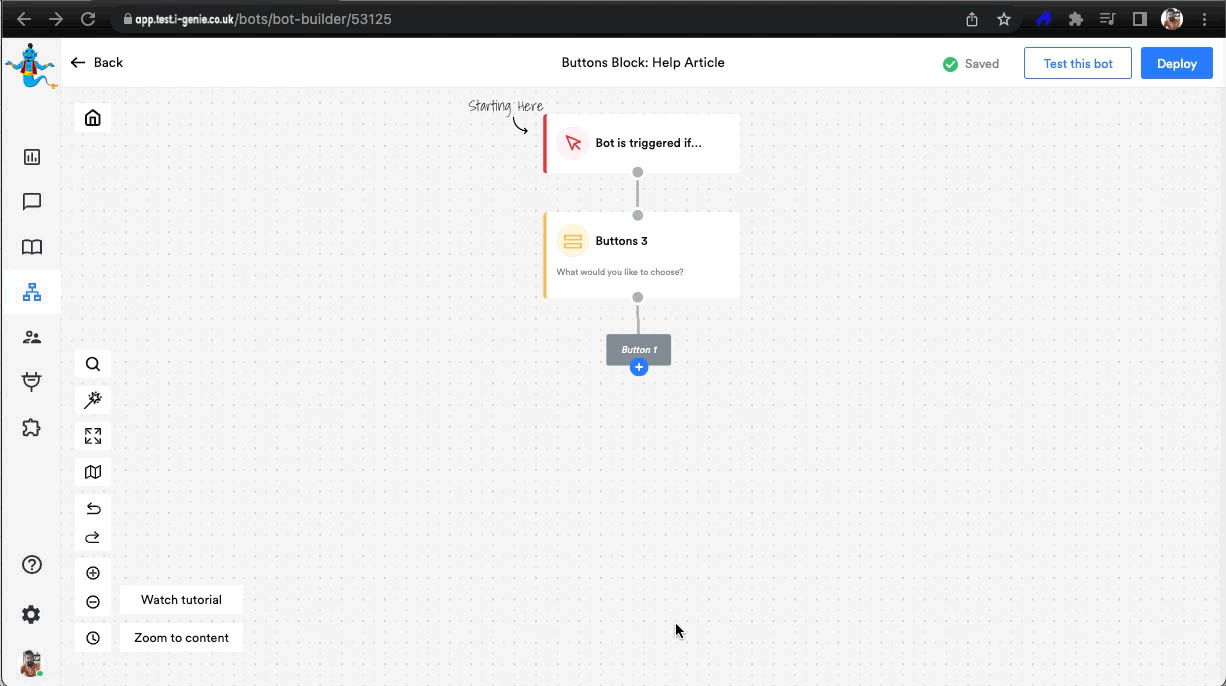Select the Buttons 3 block
Image resolution: width=1226 pixels, height=686 pixels.
[642, 255]
